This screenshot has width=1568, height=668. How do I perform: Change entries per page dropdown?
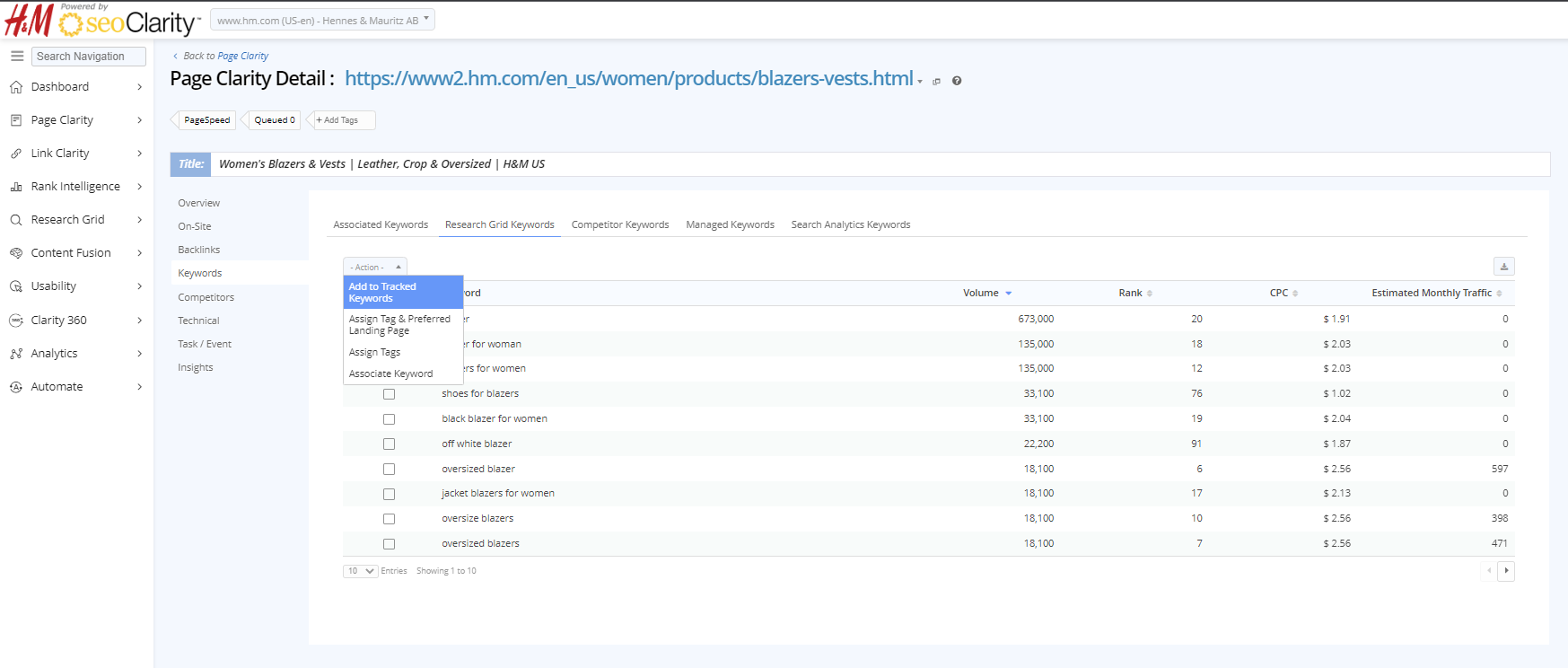point(360,571)
